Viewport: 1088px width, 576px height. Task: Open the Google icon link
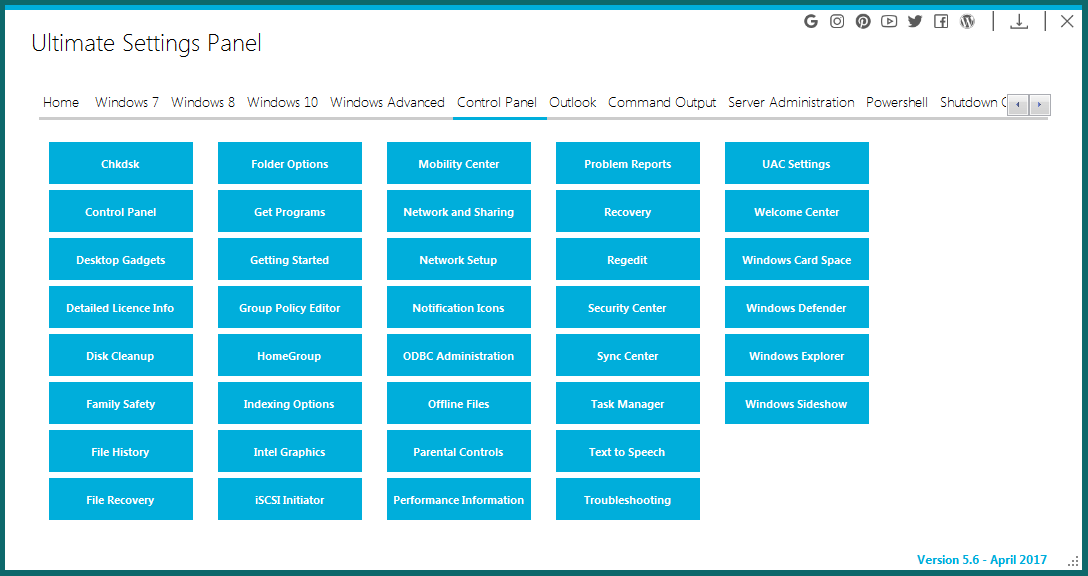811,21
